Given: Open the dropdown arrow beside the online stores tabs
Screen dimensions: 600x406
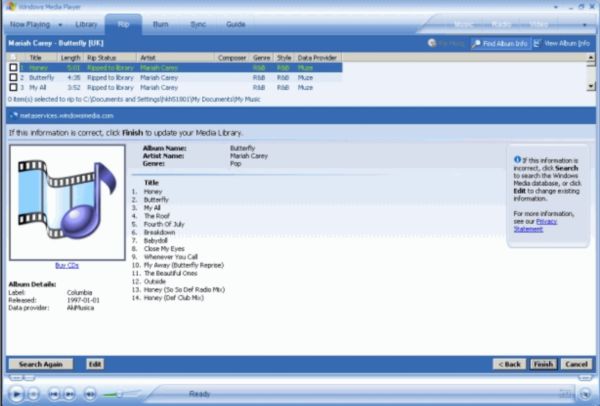Looking at the screenshot, I should point(584,25).
